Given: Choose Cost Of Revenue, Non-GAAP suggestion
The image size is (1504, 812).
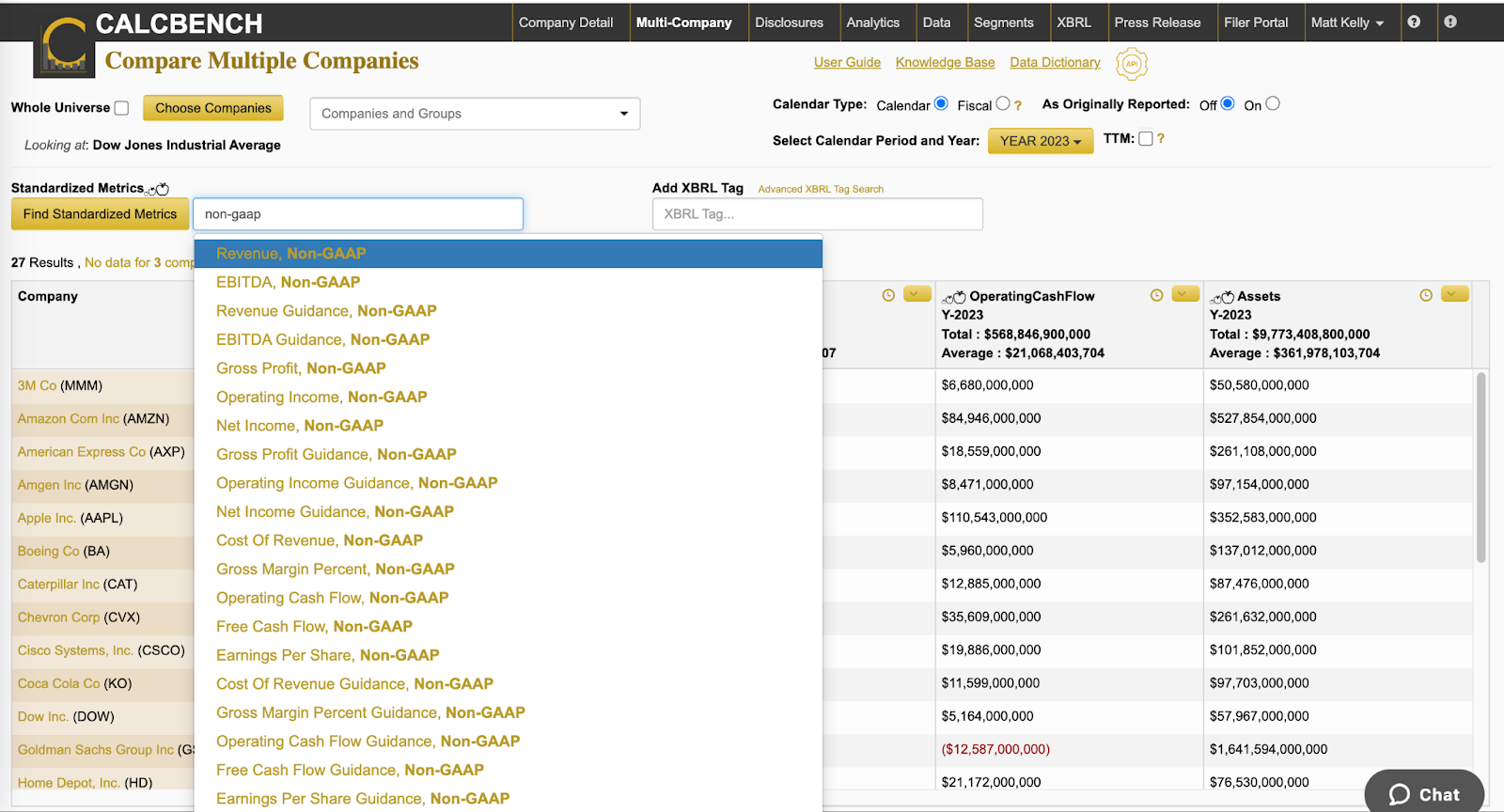Looking at the screenshot, I should (x=508, y=540).
